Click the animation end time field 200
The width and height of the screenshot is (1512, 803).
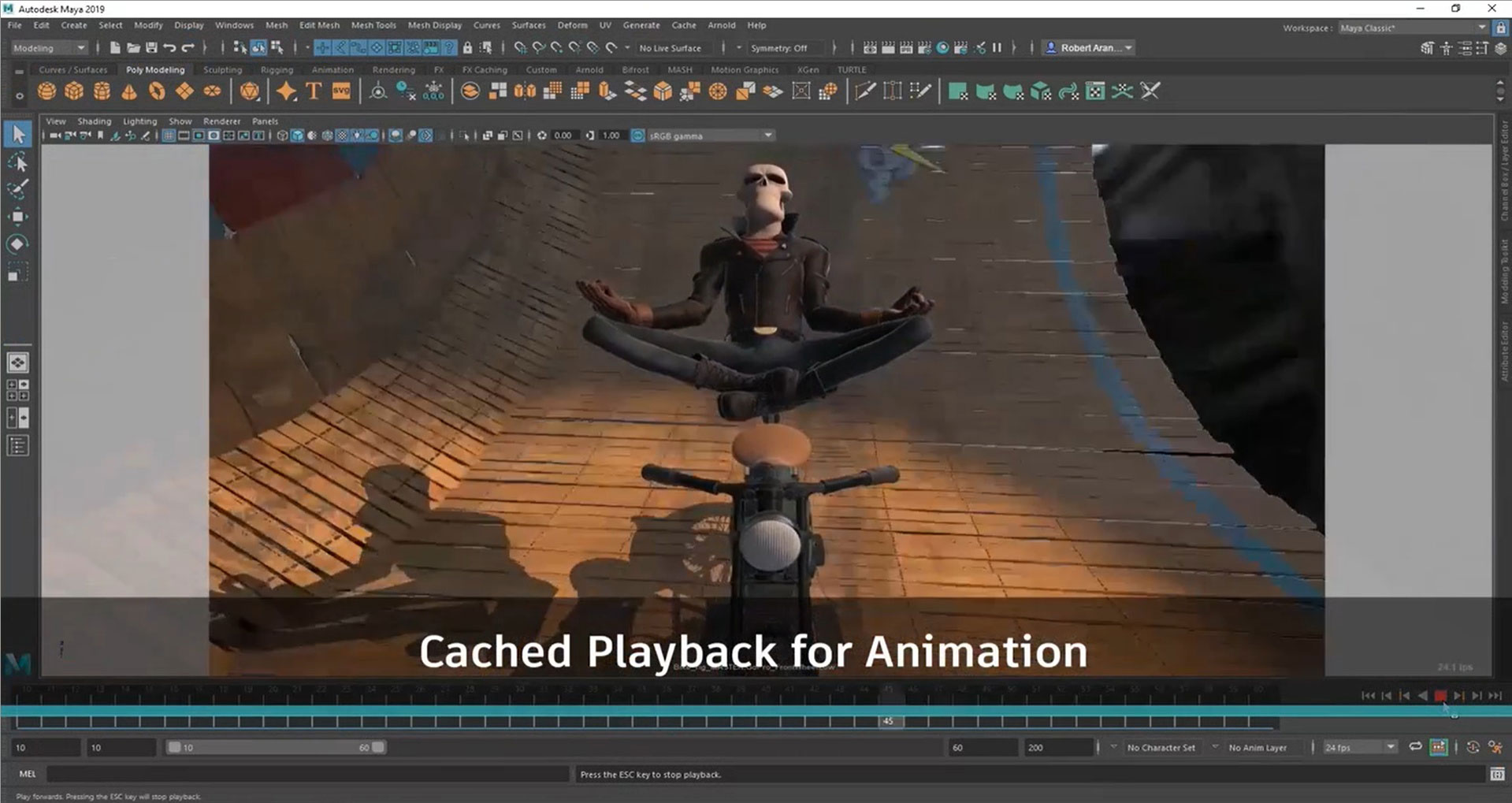pyautogui.click(x=1057, y=747)
